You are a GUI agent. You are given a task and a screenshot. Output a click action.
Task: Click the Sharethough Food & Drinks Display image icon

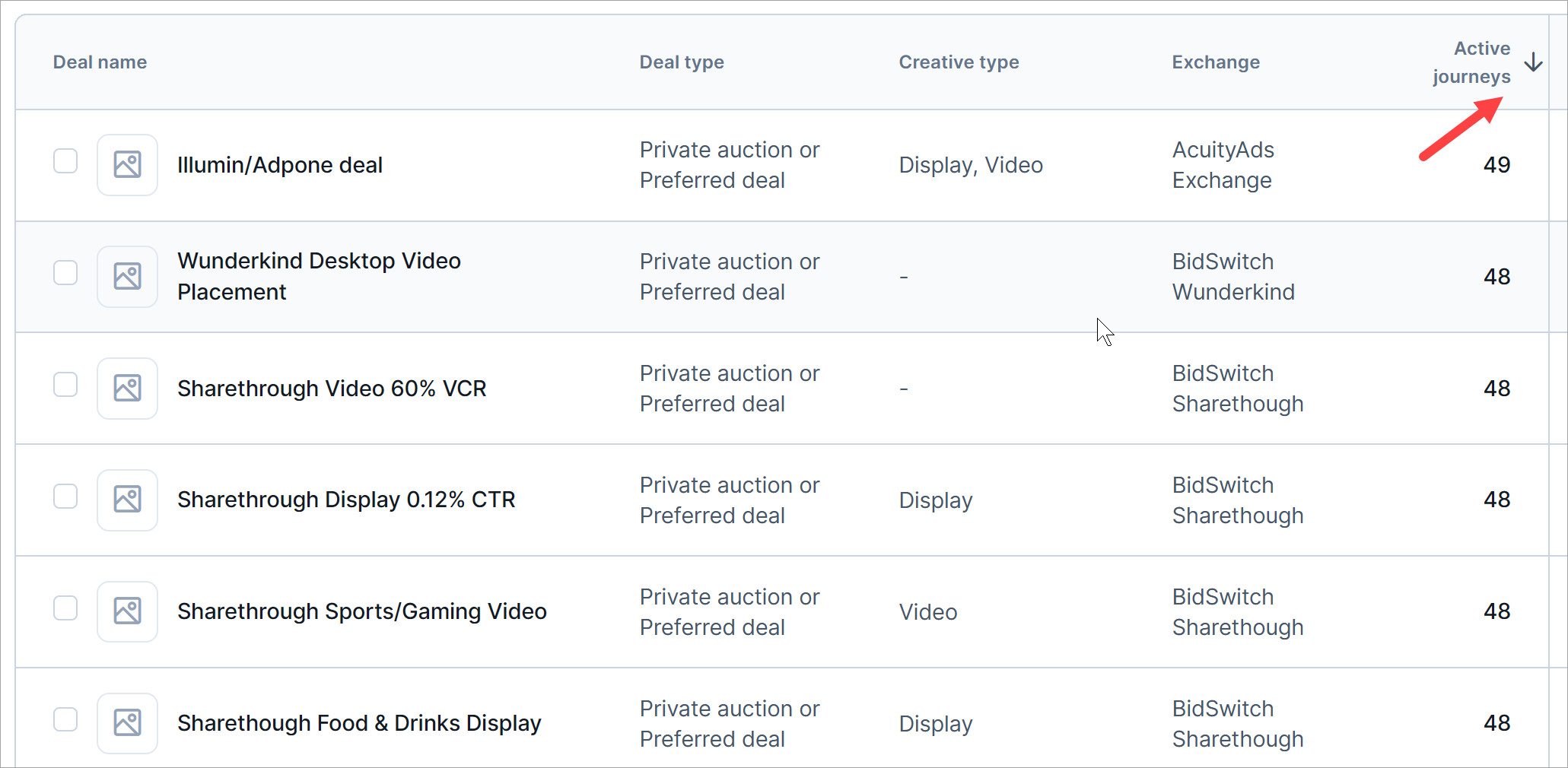(127, 723)
